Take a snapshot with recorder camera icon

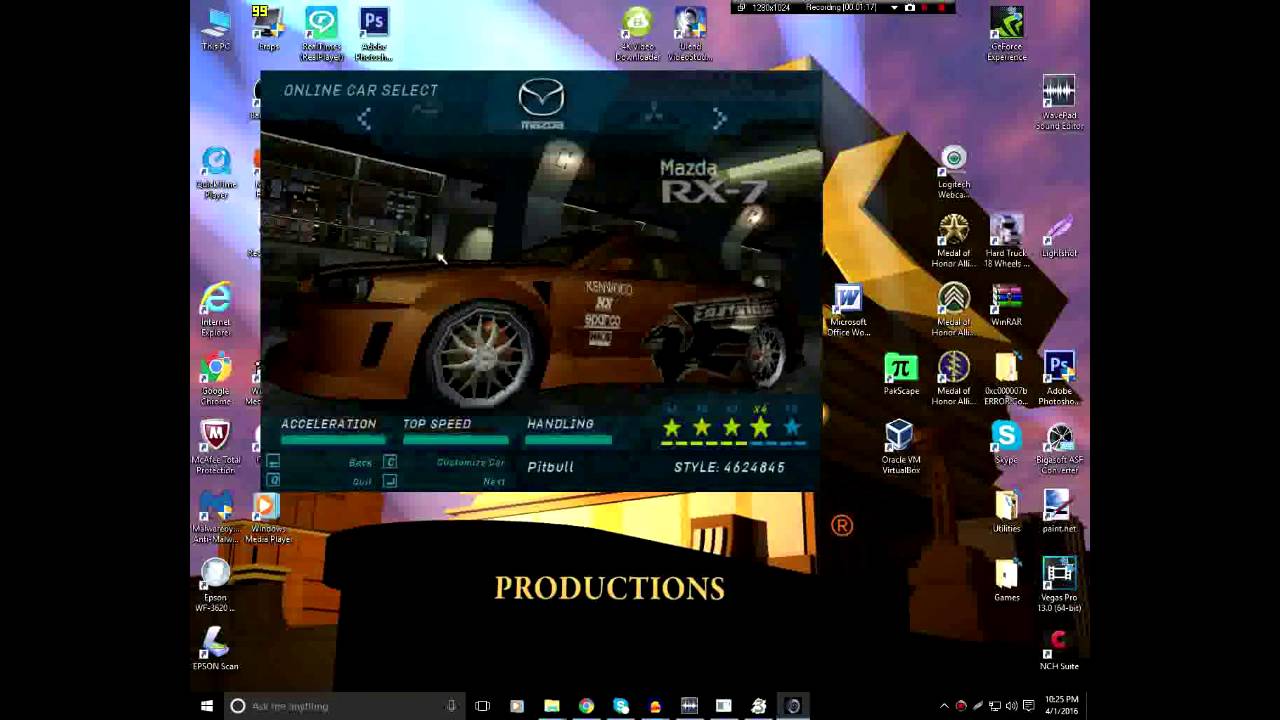pyautogui.click(x=909, y=8)
